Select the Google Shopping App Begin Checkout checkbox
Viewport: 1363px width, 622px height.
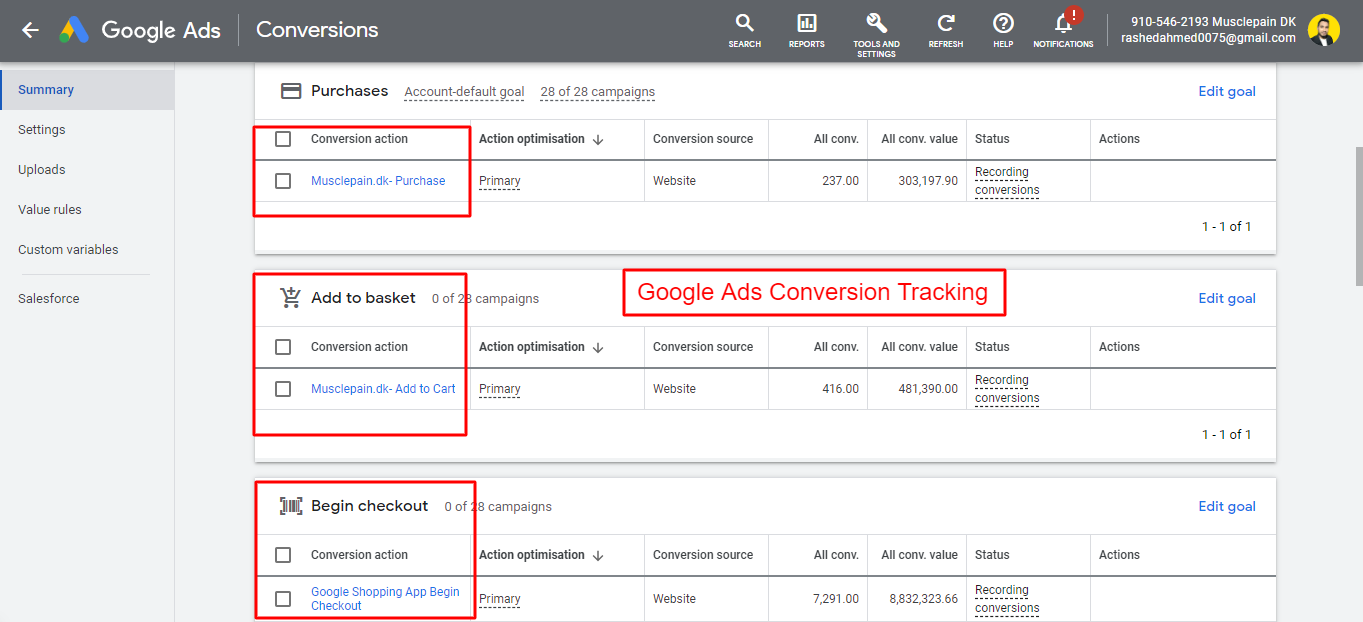283,599
